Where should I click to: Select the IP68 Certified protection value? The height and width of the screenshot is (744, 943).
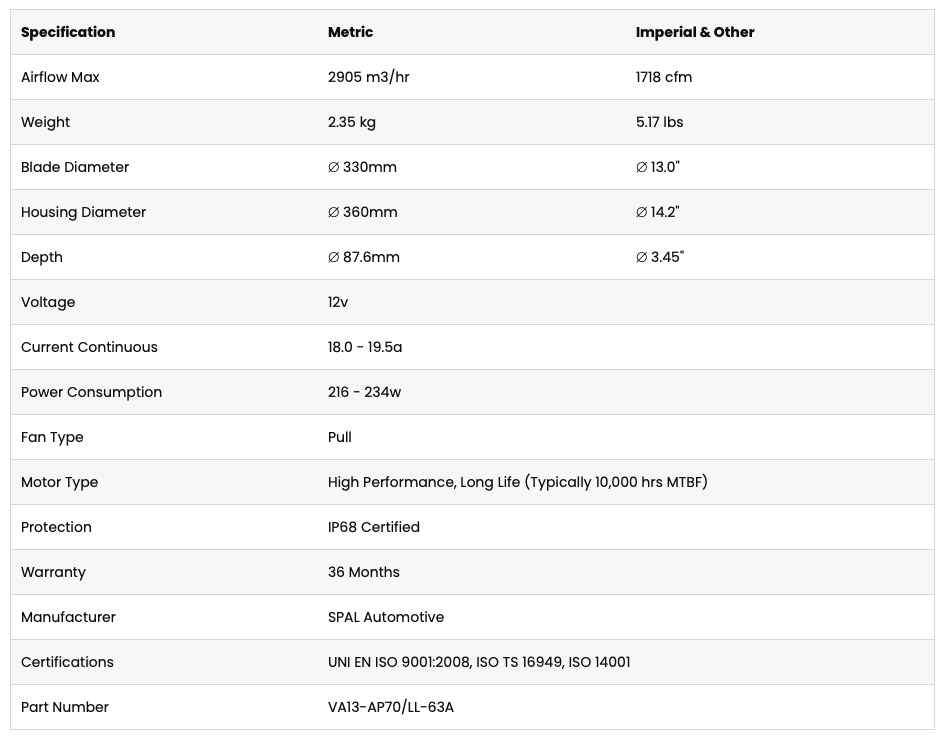373,527
